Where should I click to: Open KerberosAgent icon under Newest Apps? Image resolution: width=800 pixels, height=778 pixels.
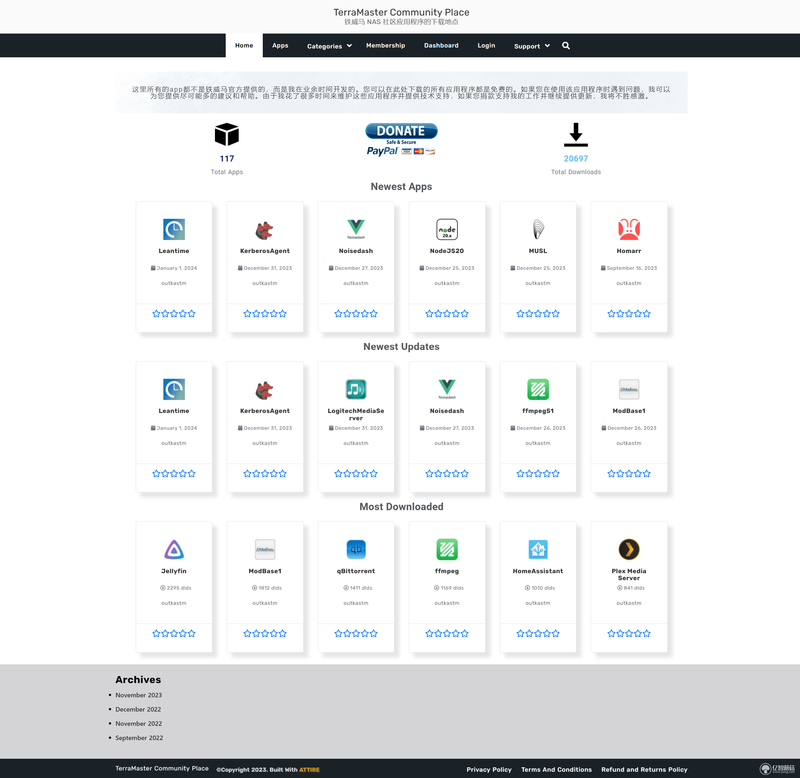(265, 230)
